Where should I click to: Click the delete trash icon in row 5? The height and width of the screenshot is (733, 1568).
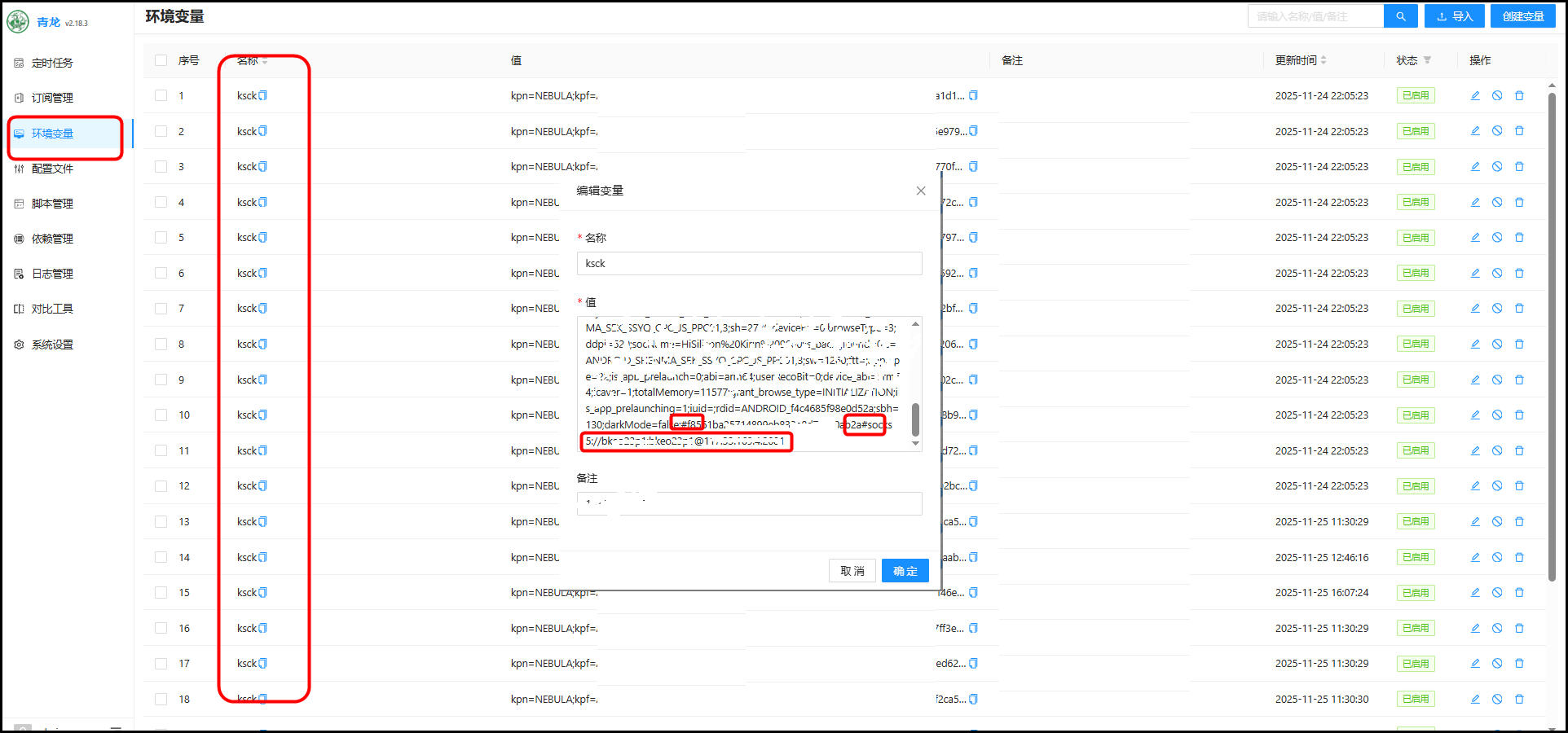[1519, 237]
